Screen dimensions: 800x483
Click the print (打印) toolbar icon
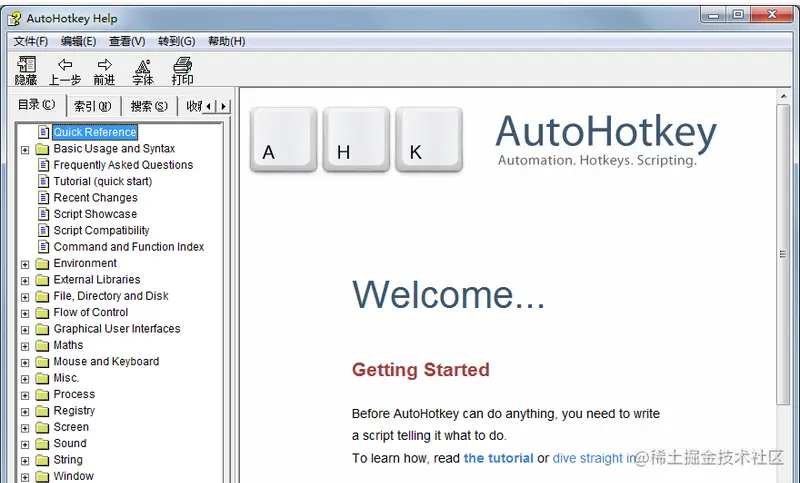(x=182, y=65)
